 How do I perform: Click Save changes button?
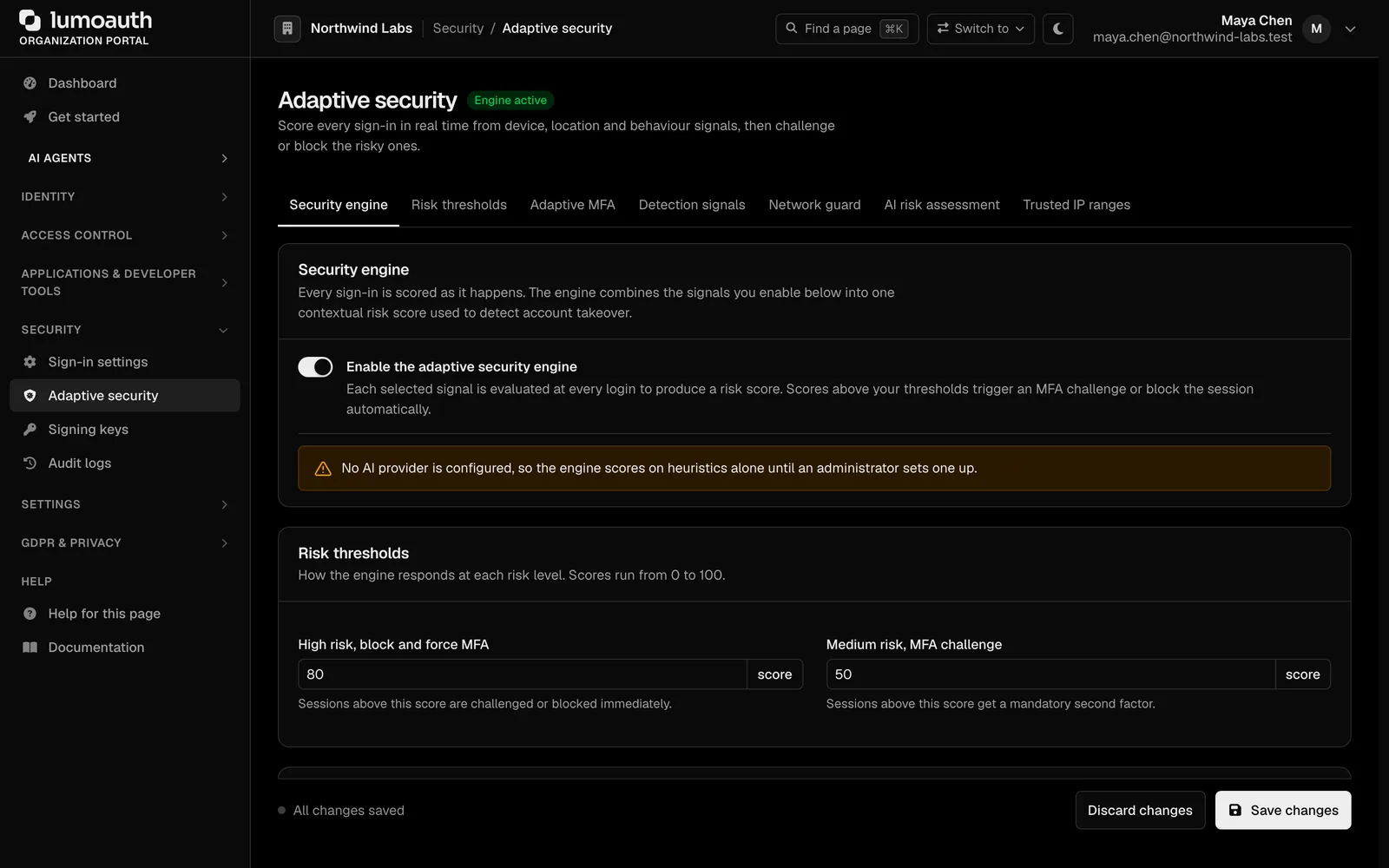pos(1283,810)
